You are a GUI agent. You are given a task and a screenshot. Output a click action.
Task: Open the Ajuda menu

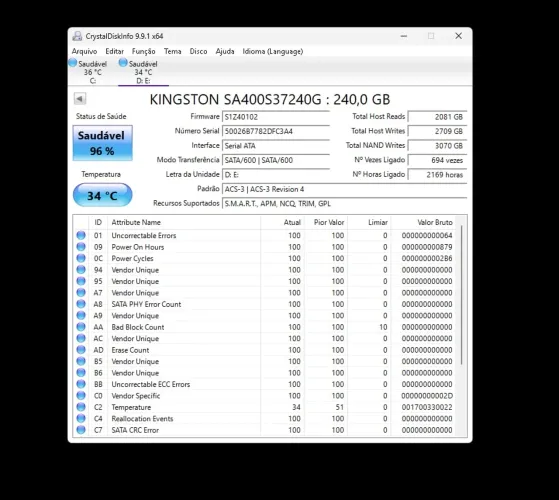(x=225, y=51)
